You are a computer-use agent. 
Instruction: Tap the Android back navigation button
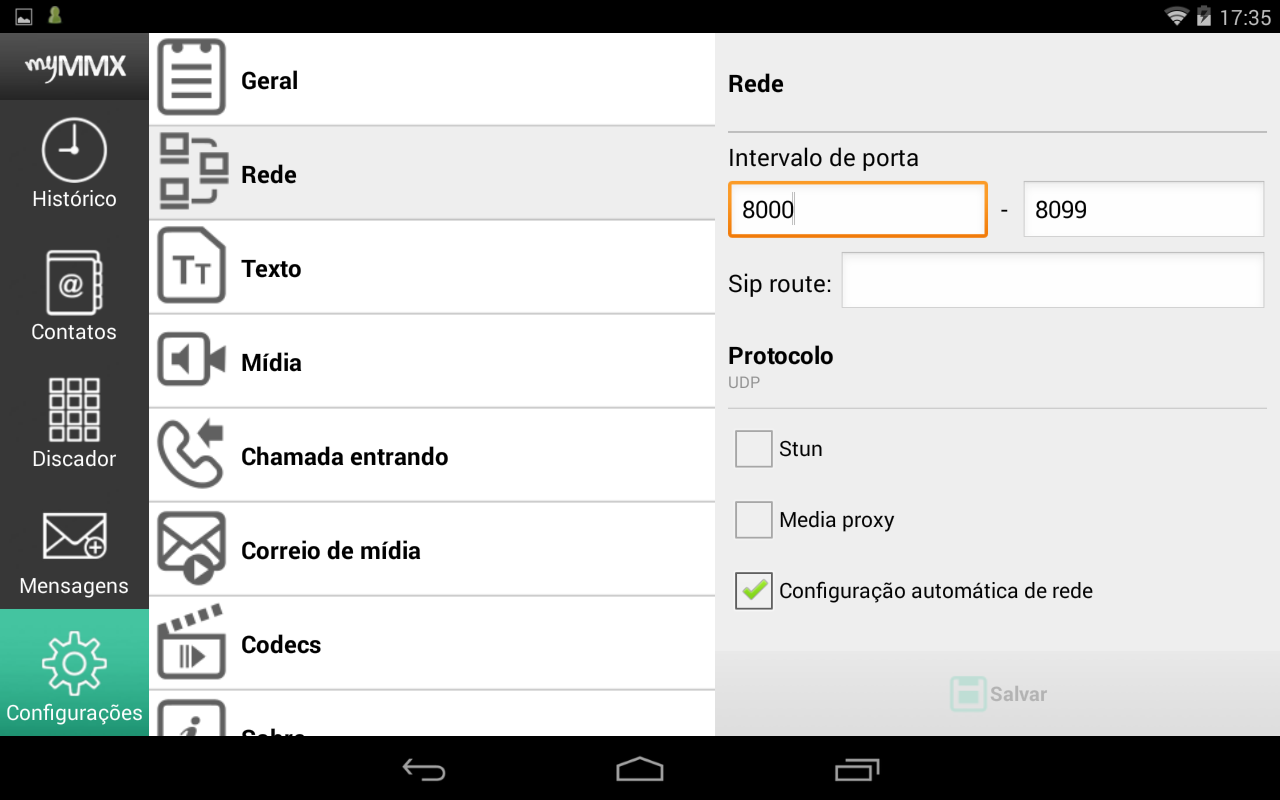click(x=424, y=769)
